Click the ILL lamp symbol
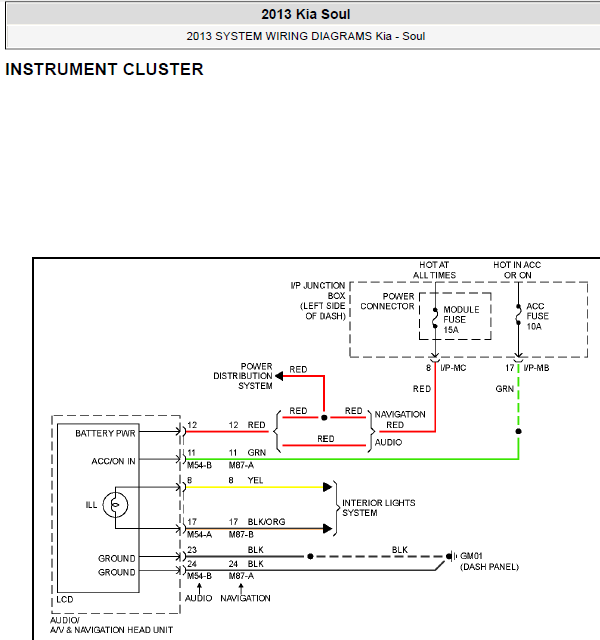This screenshot has width=600, height=640. (x=115, y=505)
